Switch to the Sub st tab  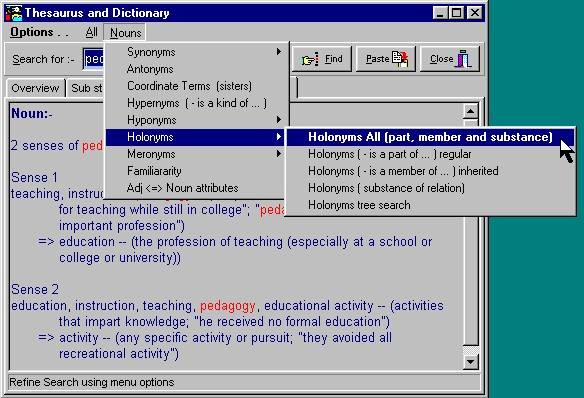point(86,88)
